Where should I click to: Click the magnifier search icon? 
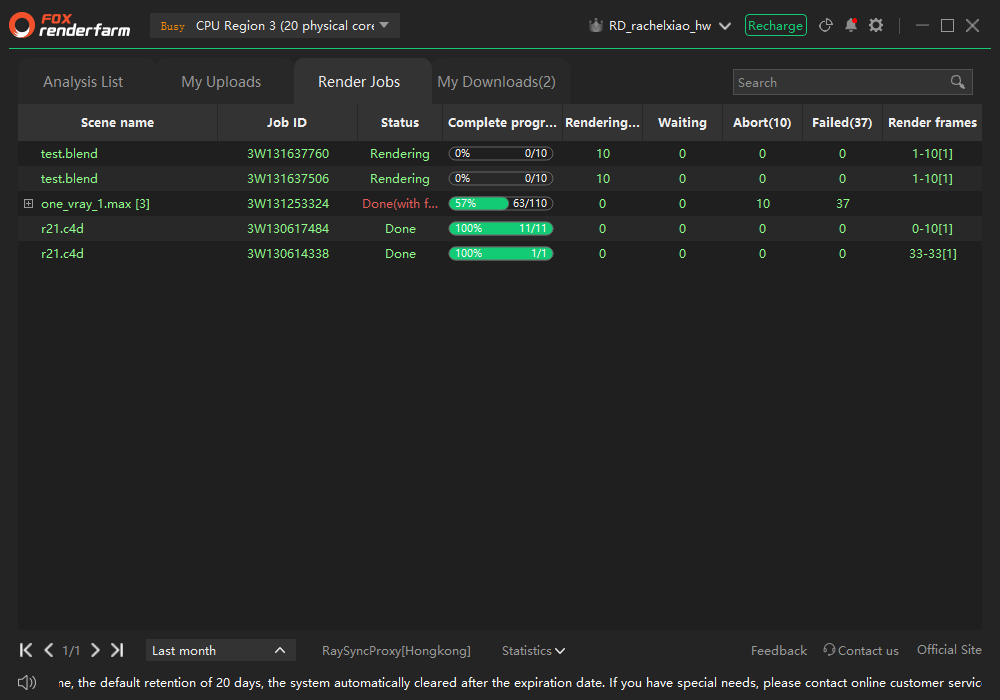[958, 82]
